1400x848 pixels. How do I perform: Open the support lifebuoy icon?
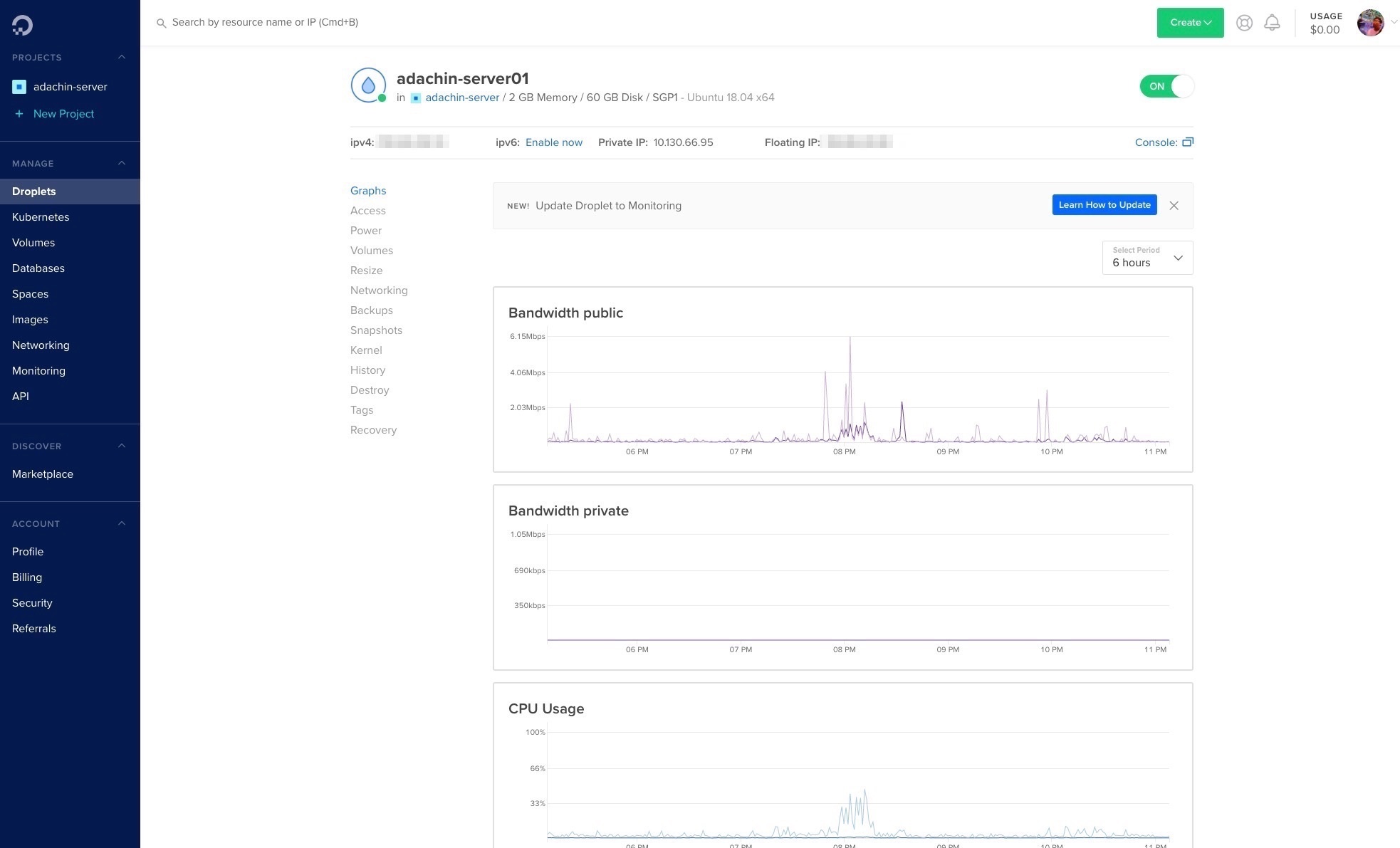[1244, 23]
